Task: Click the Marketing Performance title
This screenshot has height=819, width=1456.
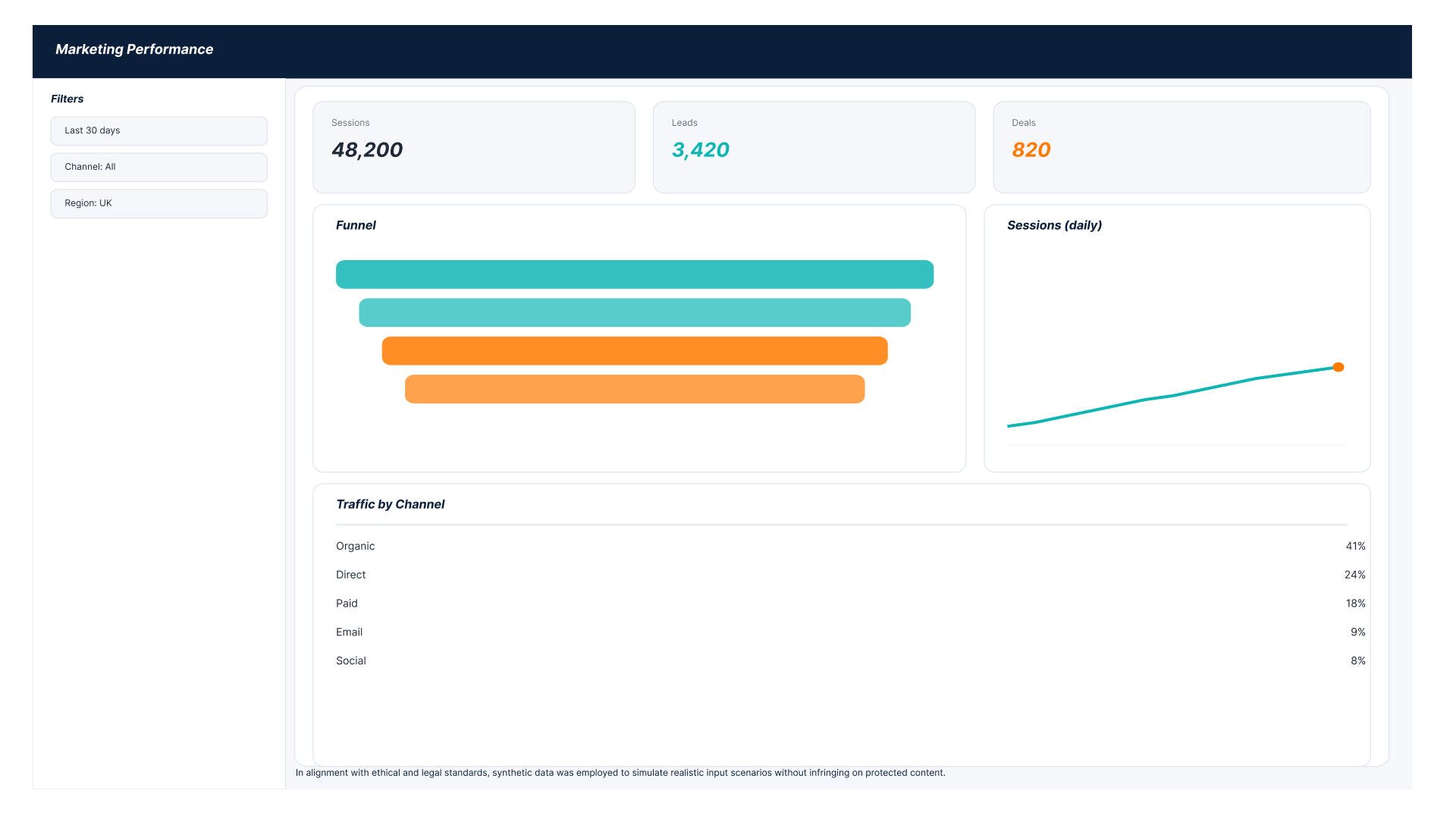Action: point(134,49)
